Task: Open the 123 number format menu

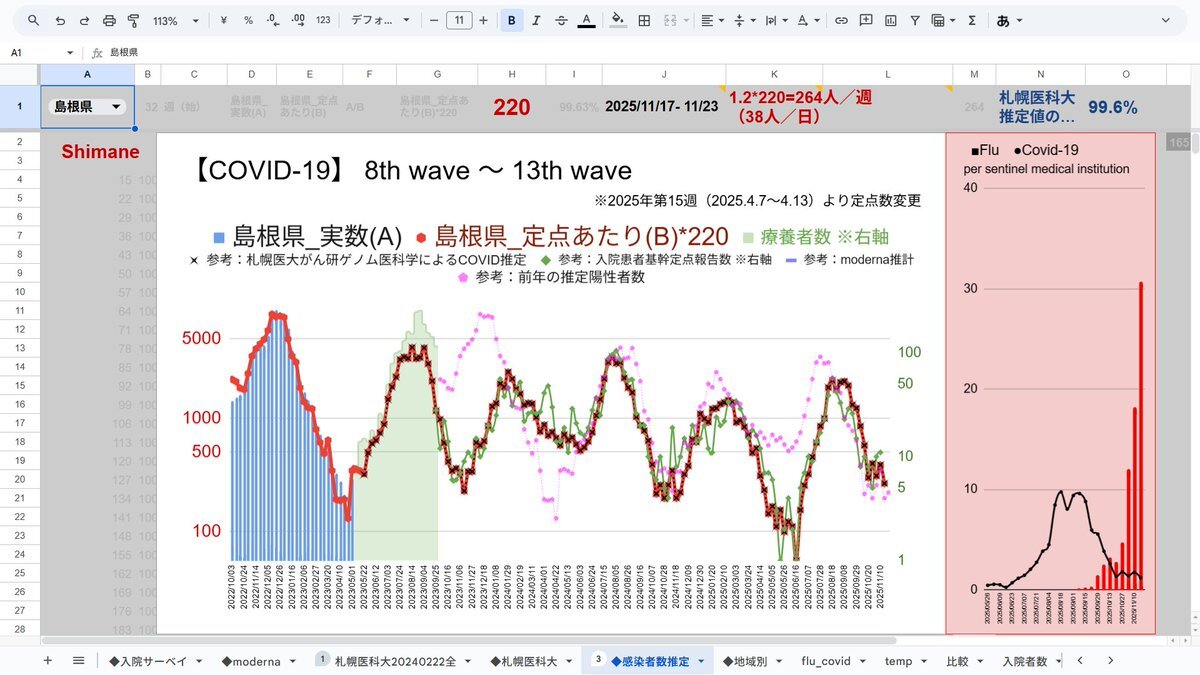Action: pos(323,20)
